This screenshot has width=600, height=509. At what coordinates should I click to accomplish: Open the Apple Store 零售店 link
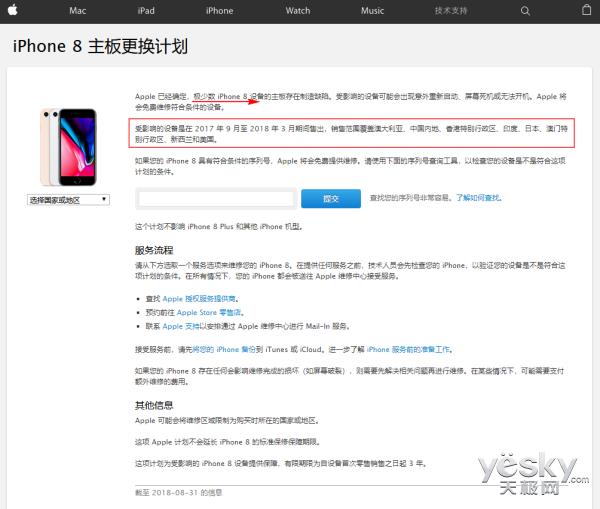click(x=203, y=312)
